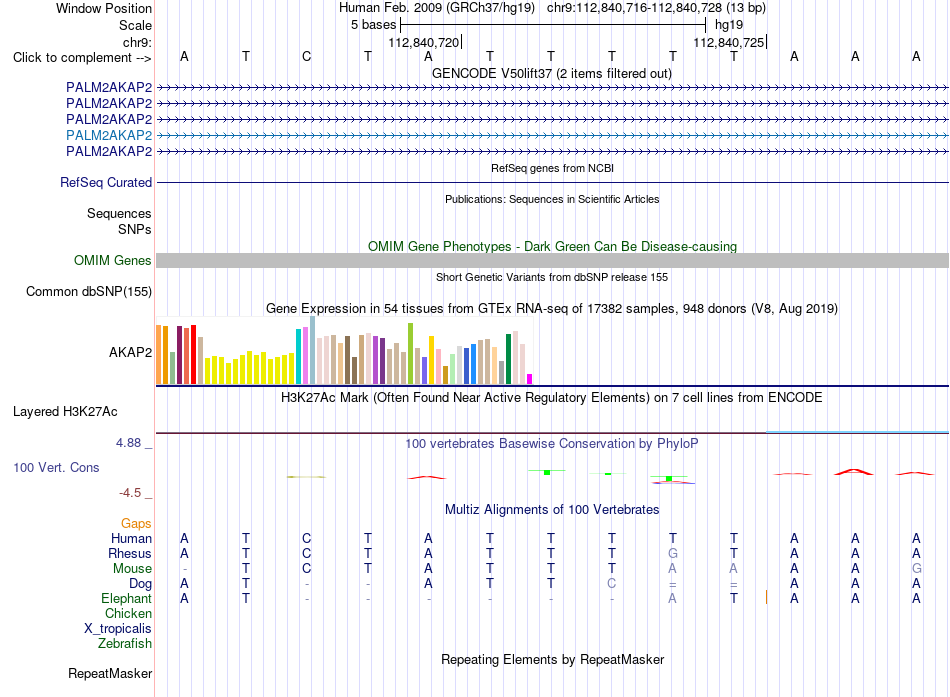Click the GENCODE V50lift37 track title
Viewport: 950px width, 697px height.
coord(552,73)
